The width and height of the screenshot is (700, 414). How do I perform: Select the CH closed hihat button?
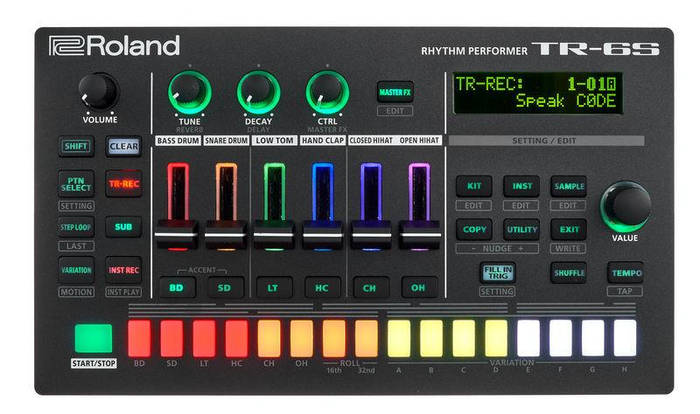coord(370,288)
